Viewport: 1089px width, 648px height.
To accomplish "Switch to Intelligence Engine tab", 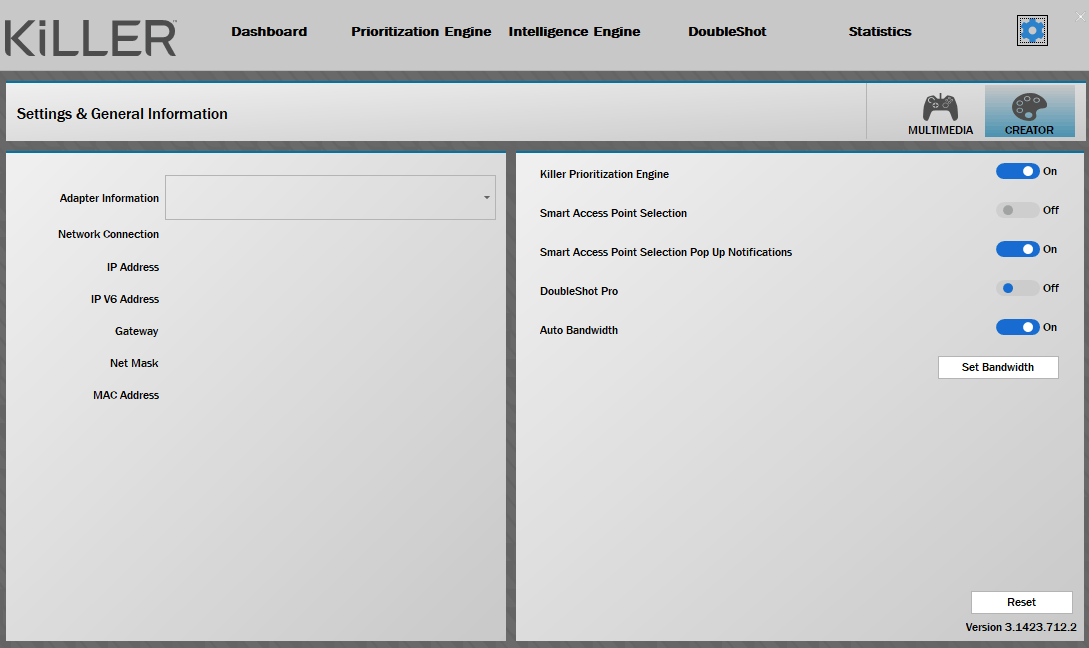I will pos(574,31).
